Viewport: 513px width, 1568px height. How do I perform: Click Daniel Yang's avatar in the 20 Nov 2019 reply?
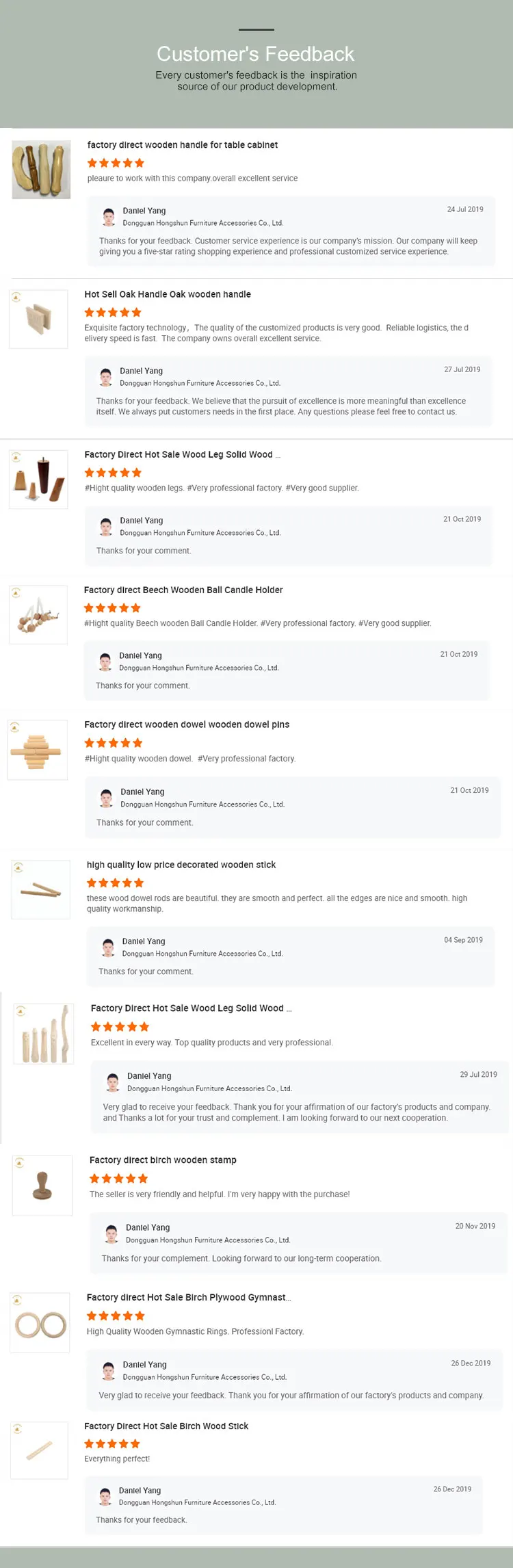[x=111, y=1233]
